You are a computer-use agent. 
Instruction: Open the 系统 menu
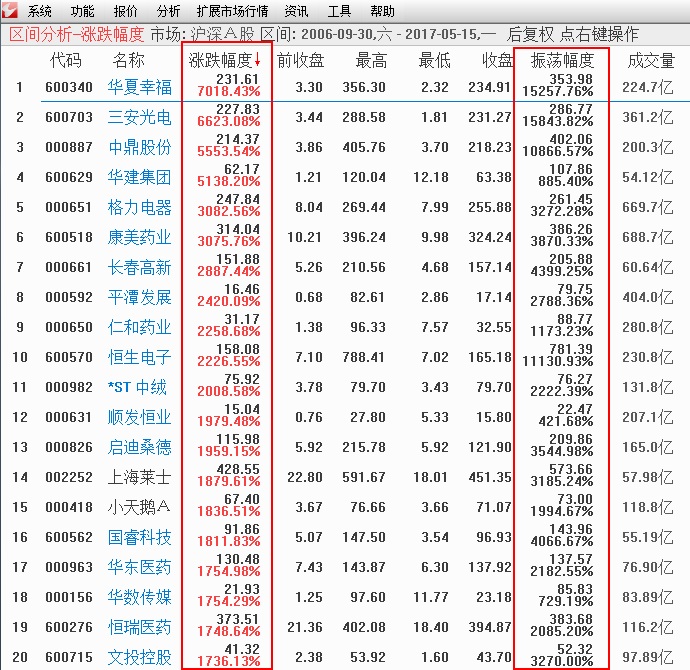(x=40, y=11)
